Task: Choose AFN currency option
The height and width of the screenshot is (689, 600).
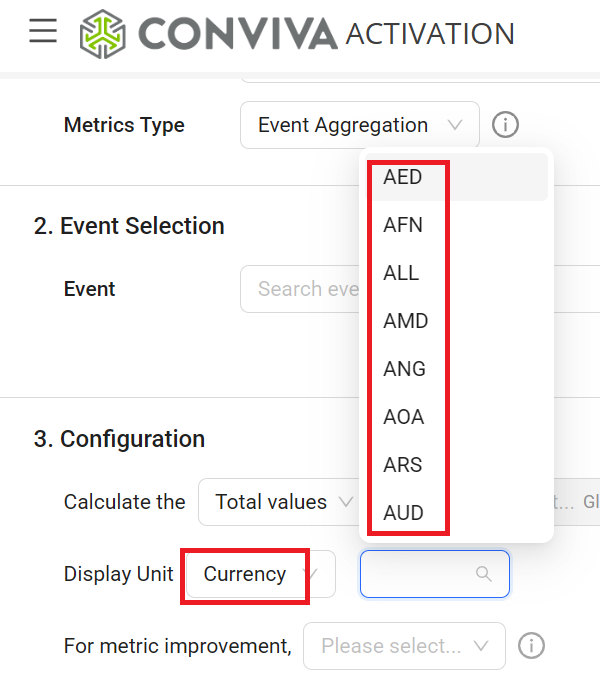Action: pos(403,225)
